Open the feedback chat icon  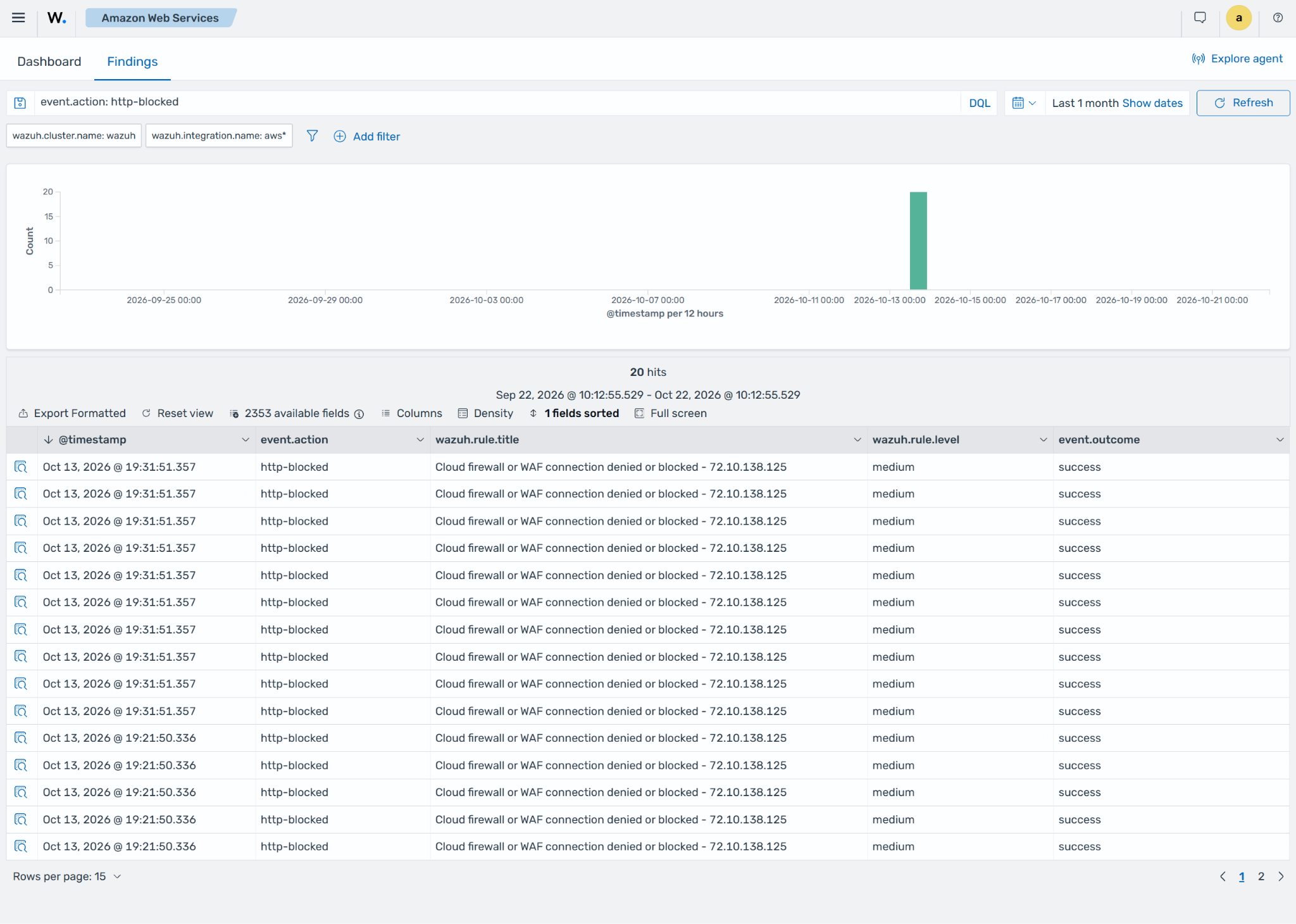coord(1200,18)
